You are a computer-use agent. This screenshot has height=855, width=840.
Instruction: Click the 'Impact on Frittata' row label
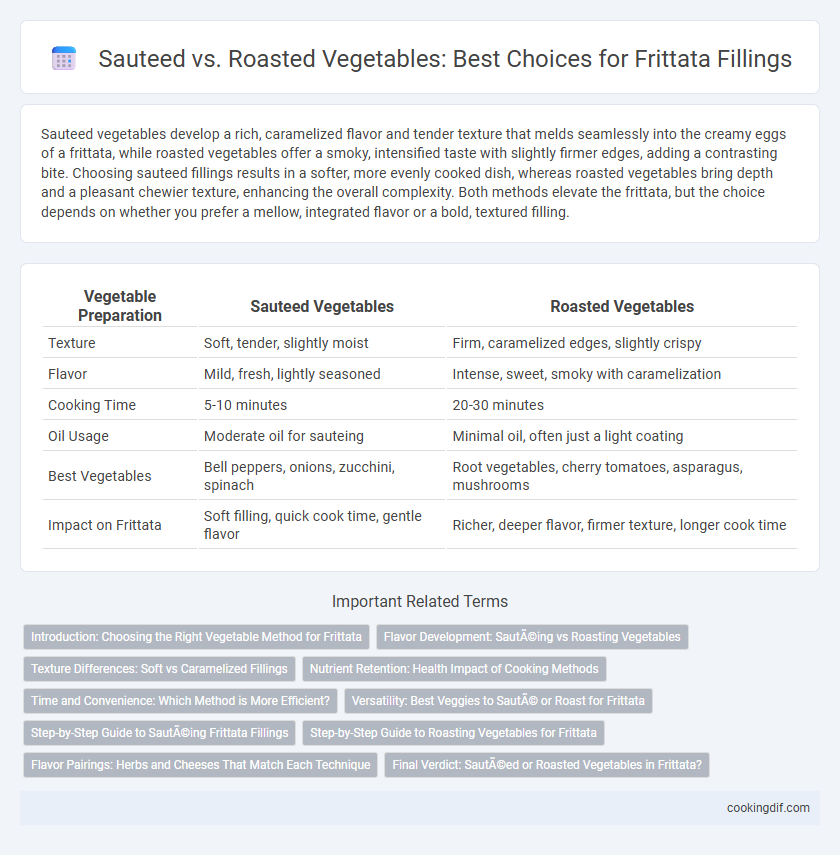click(105, 525)
